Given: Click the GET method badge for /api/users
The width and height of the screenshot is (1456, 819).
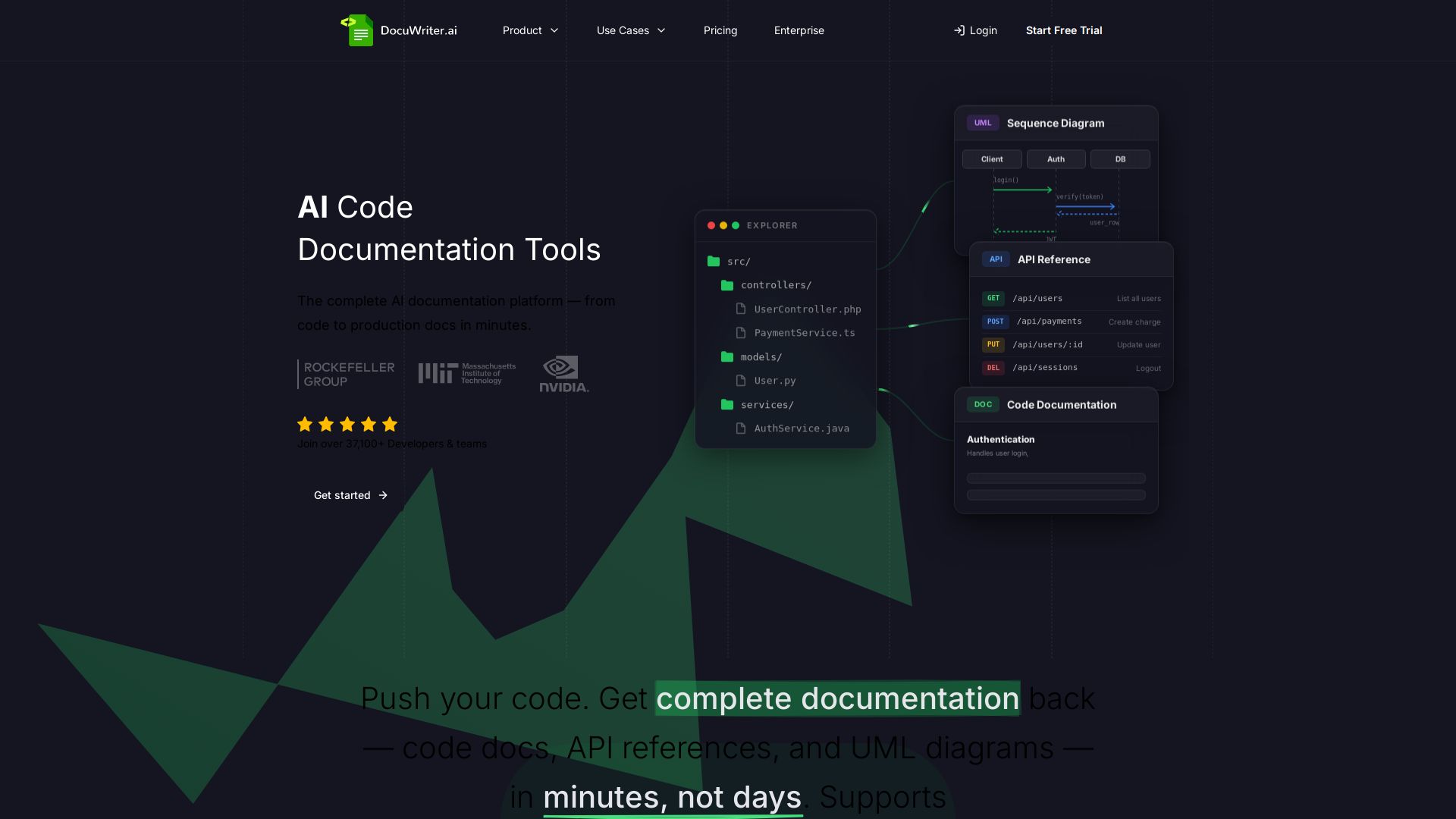Looking at the screenshot, I should click(x=993, y=298).
